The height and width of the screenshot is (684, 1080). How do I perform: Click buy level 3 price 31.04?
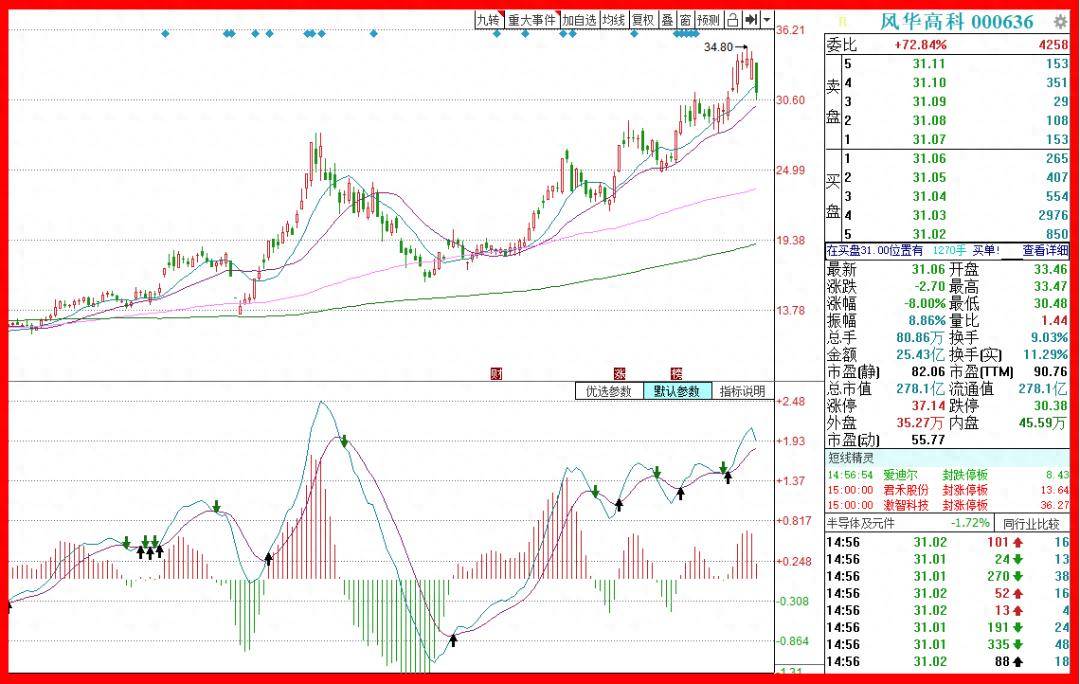(x=928, y=196)
